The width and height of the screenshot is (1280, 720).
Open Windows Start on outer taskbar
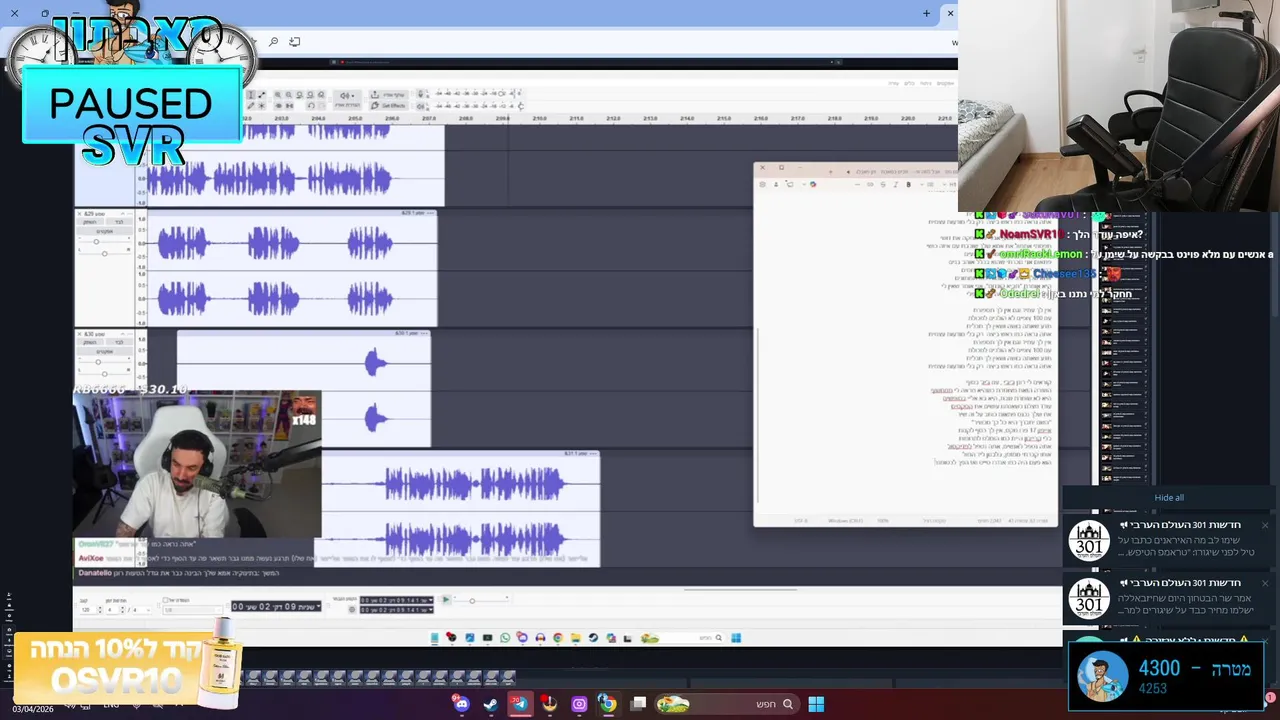click(816, 704)
